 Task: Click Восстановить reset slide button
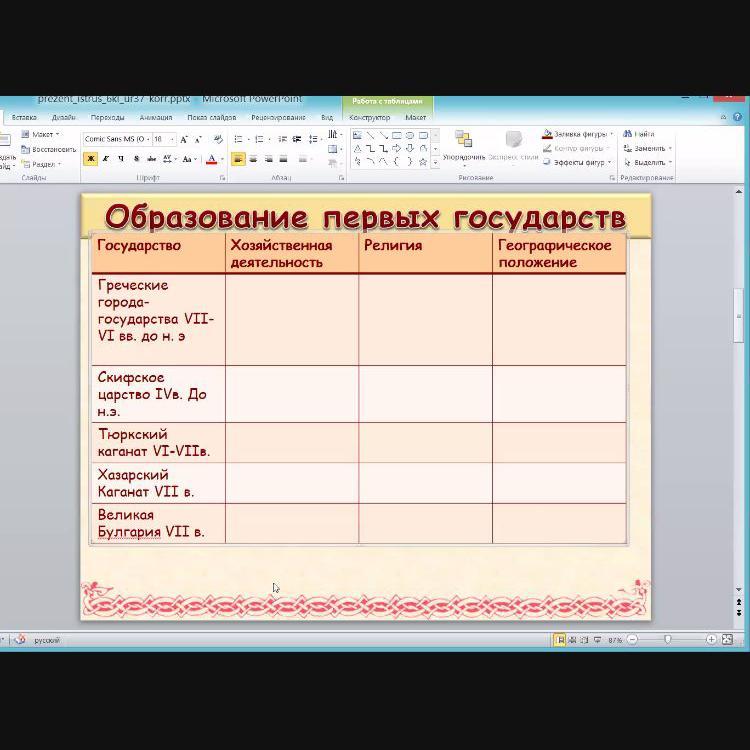point(49,149)
